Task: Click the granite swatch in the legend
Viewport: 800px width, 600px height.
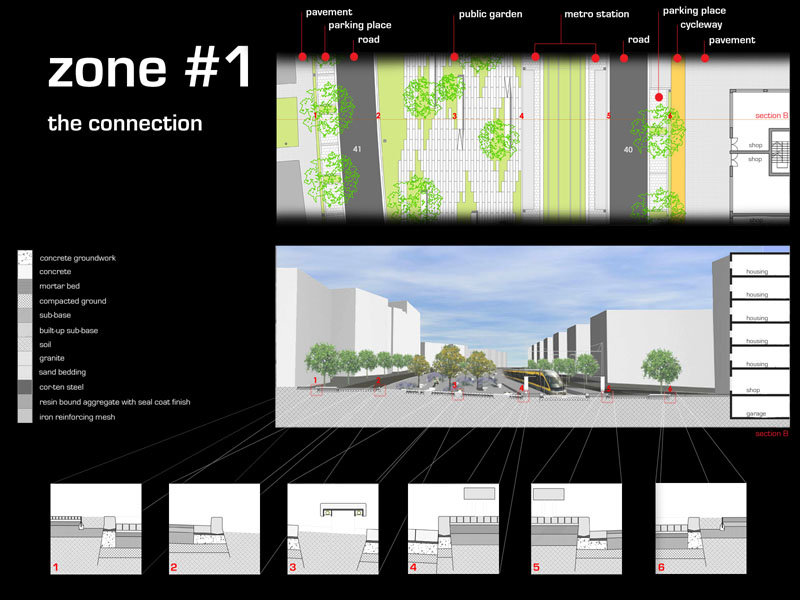Action: (25, 358)
